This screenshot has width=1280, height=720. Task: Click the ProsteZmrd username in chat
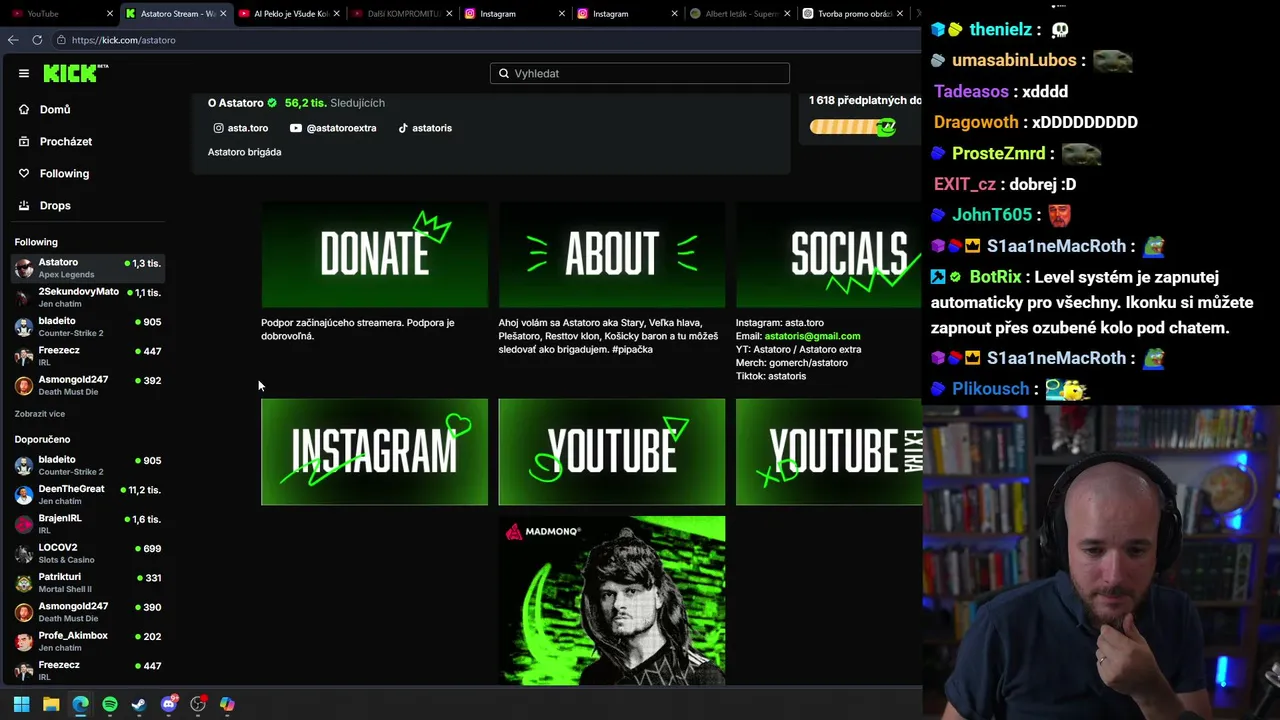[998, 154]
